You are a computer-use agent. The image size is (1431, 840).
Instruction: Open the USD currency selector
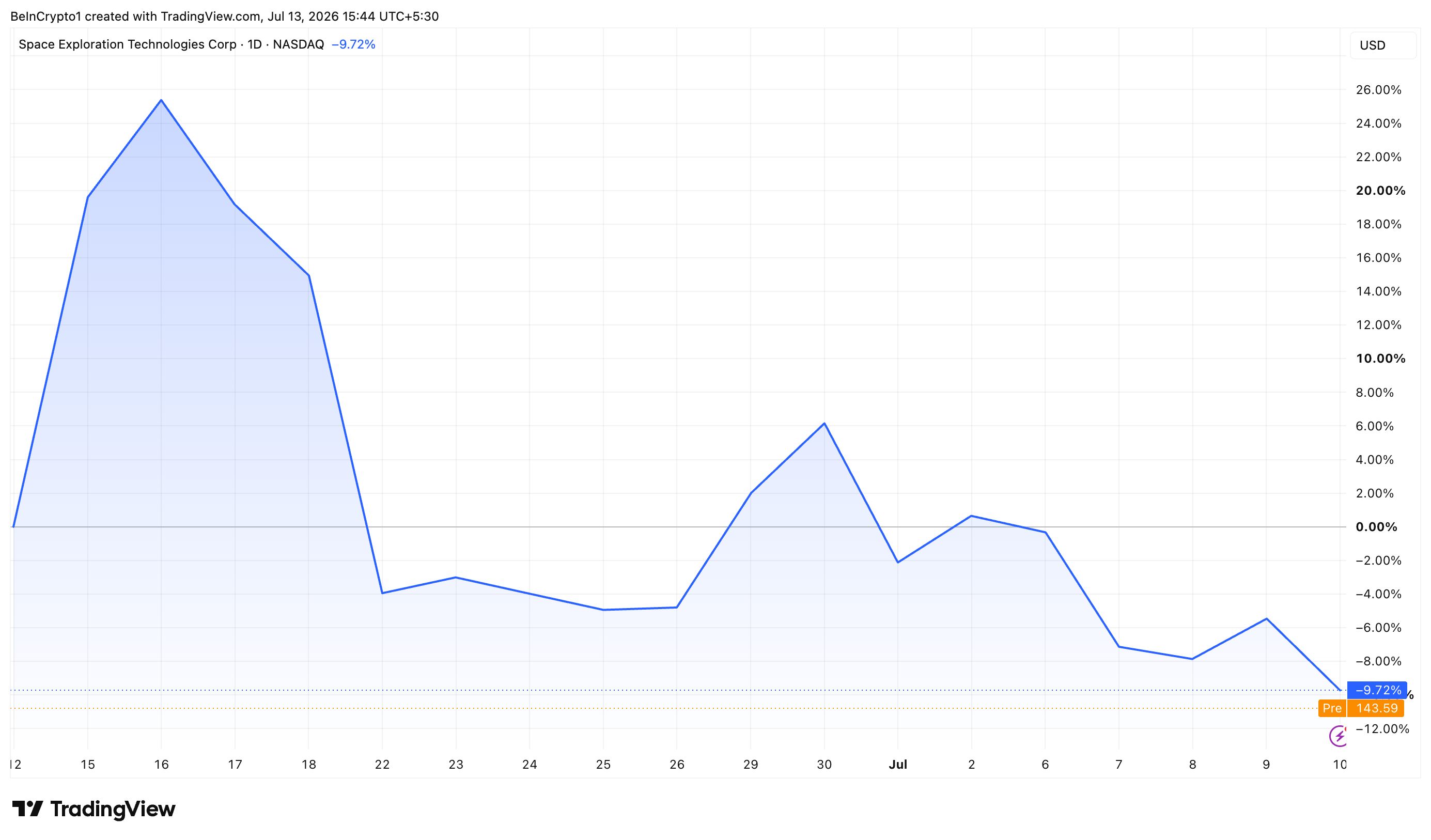1383,45
